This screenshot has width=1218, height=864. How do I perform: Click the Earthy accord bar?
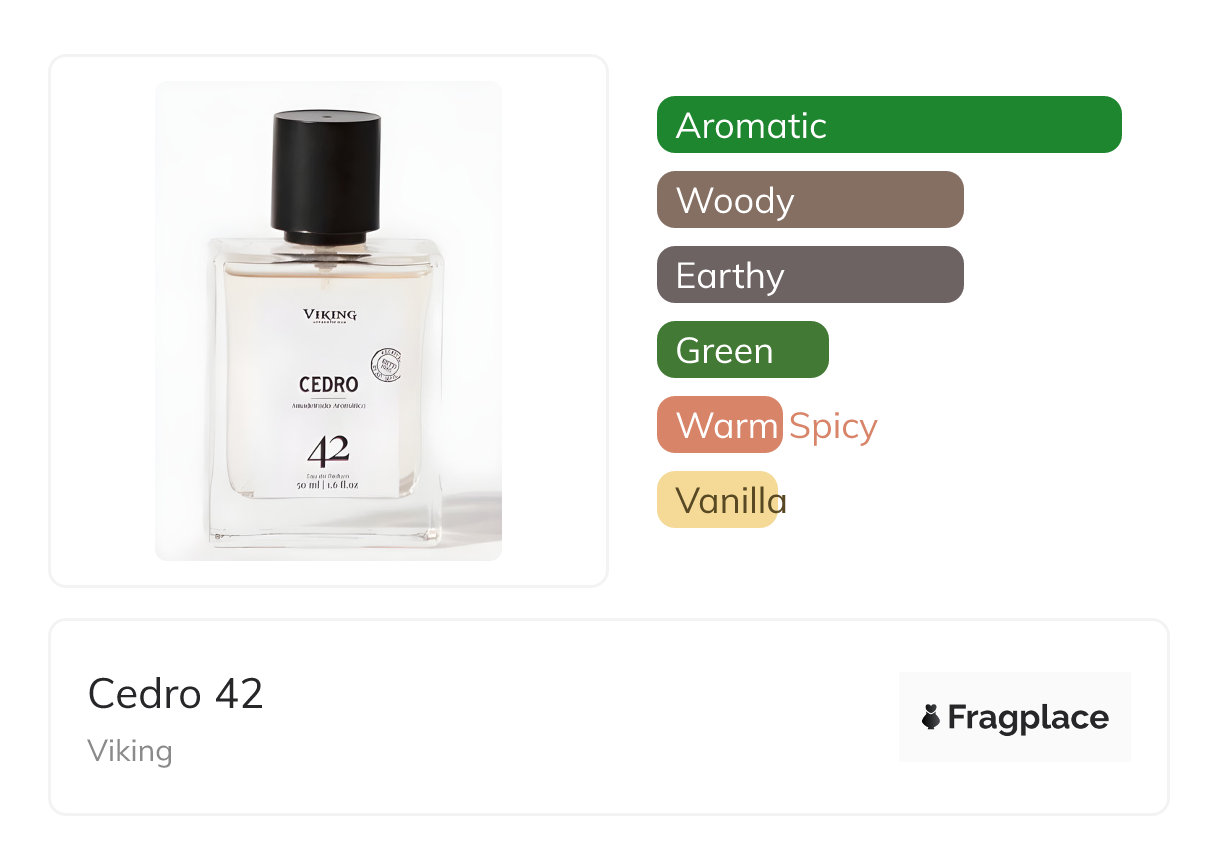tap(810, 275)
